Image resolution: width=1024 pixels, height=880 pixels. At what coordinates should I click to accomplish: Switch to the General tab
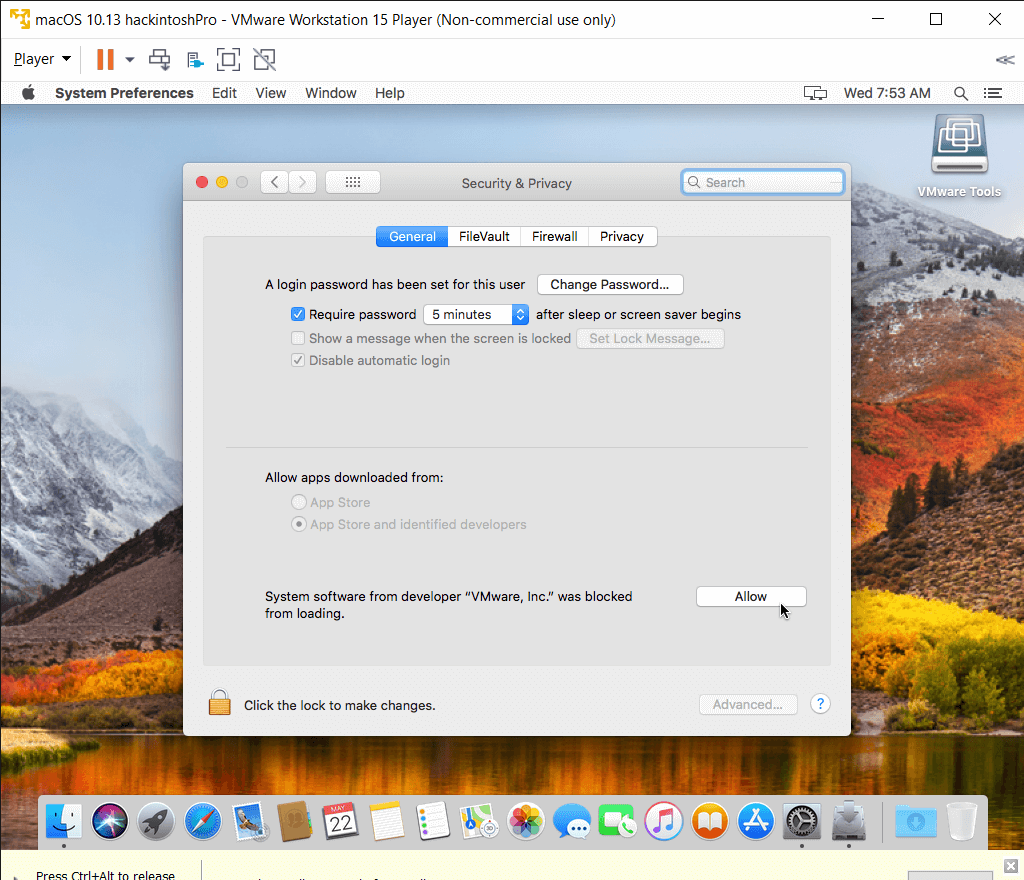(412, 236)
